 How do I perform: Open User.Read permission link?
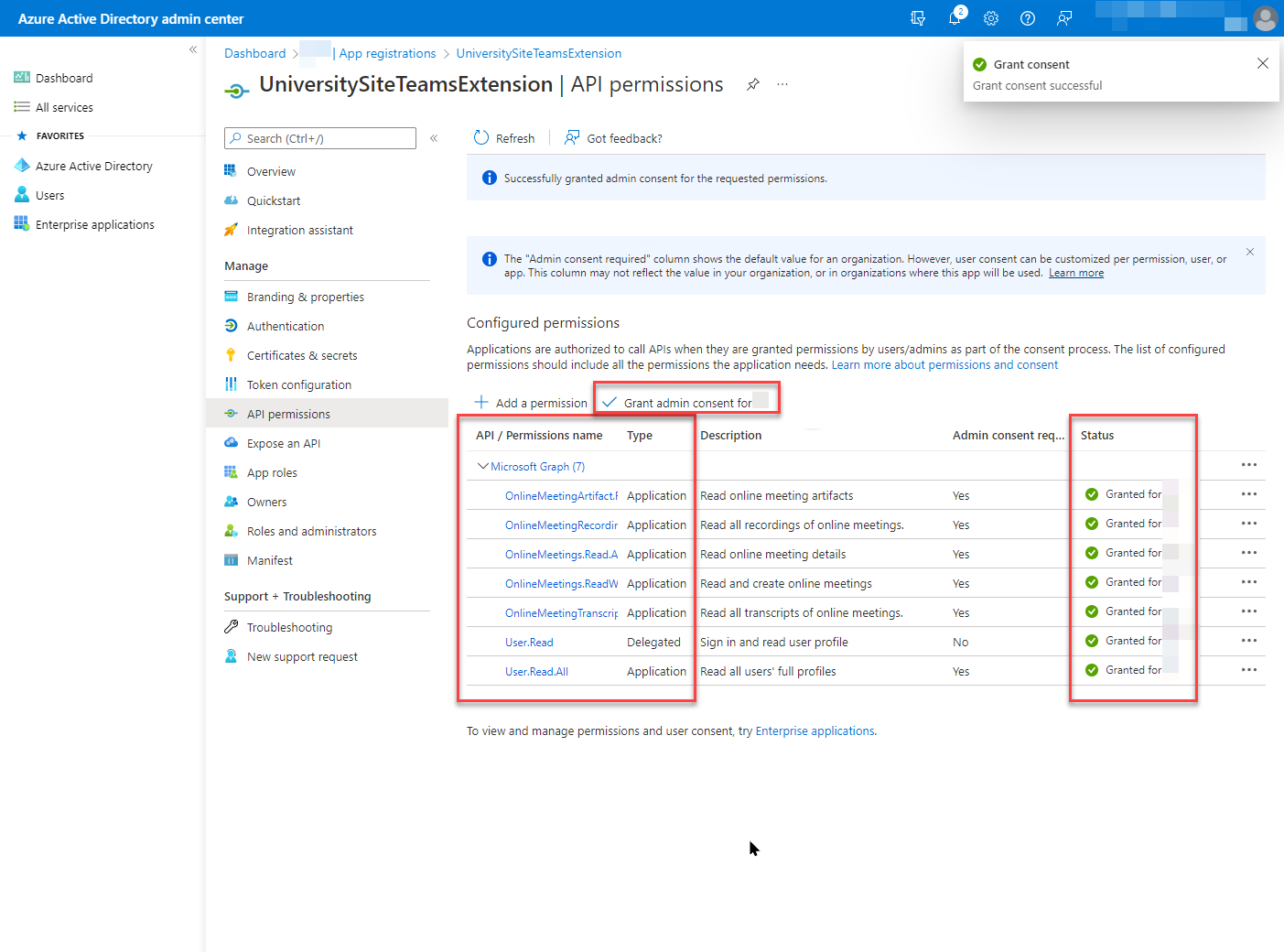click(x=529, y=642)
